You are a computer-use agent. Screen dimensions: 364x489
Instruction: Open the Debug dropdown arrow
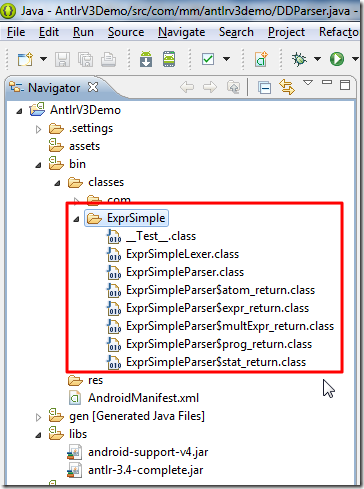[x=317, y=59]
